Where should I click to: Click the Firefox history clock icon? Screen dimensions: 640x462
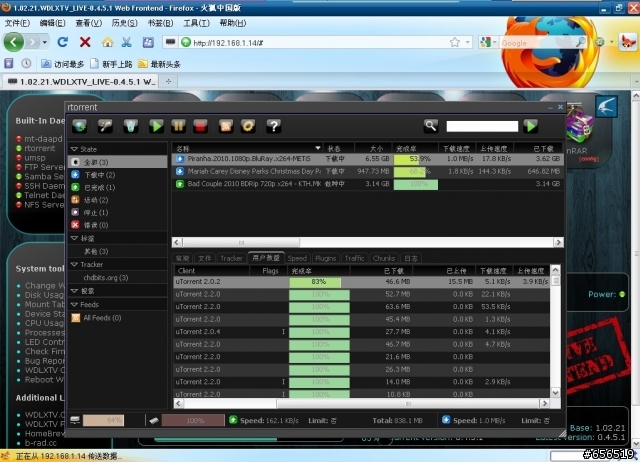(x=26, y=63)
